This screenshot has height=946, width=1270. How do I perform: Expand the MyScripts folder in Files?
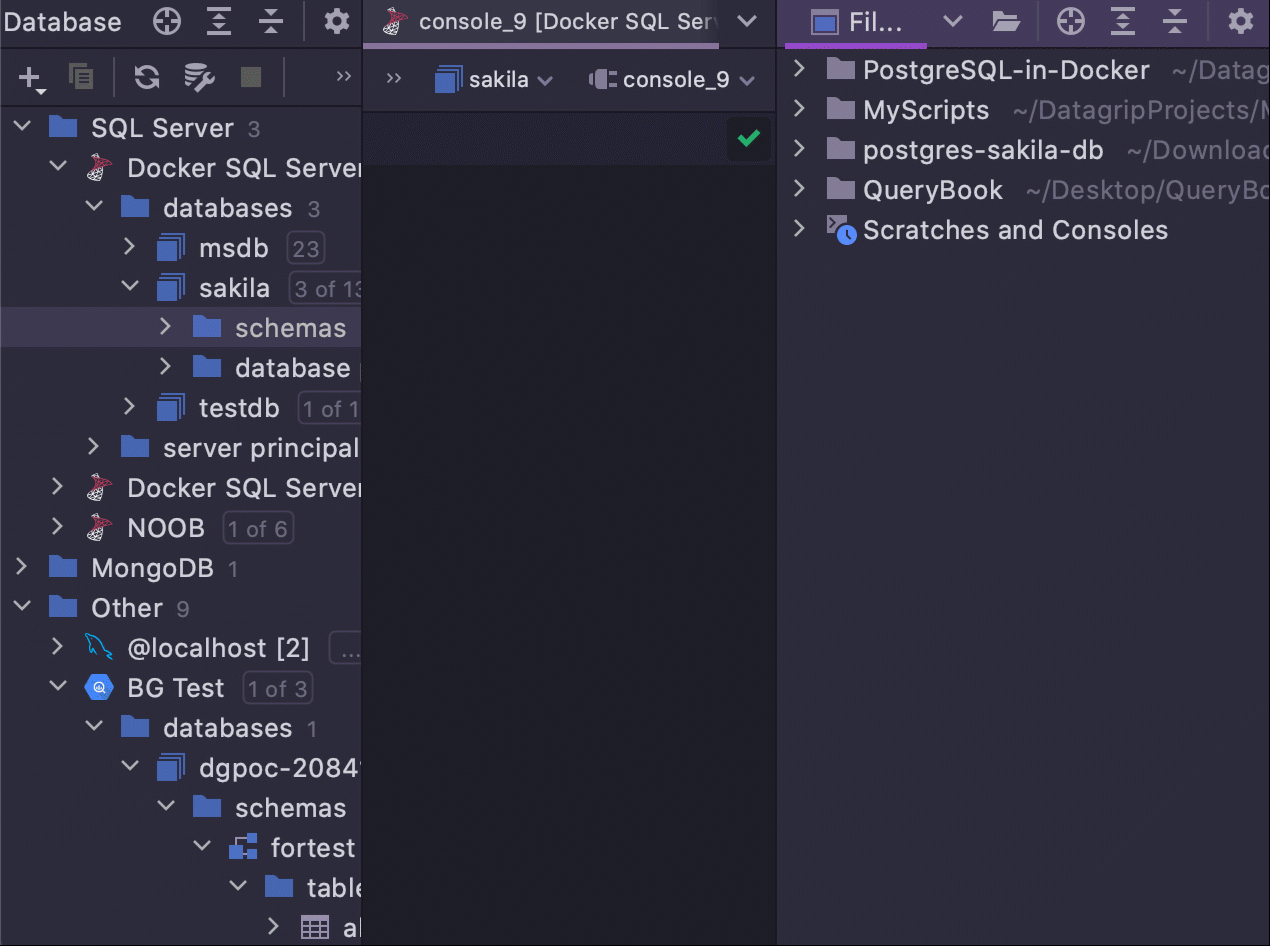(x=799, y=109)
